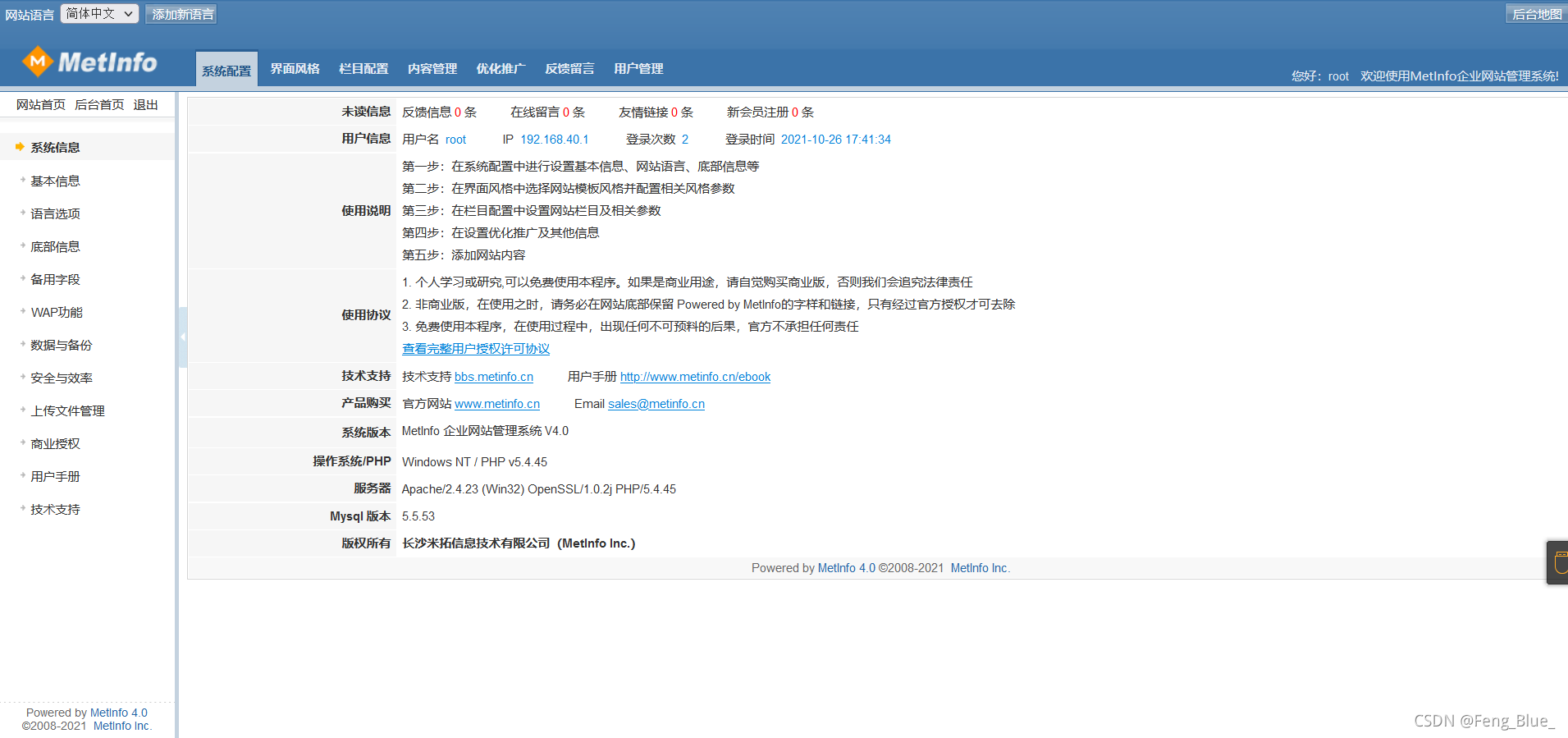Switch to the 系统配置 tab
Image resolution: width=1568 pixels, height=738 pixels.
226,70
